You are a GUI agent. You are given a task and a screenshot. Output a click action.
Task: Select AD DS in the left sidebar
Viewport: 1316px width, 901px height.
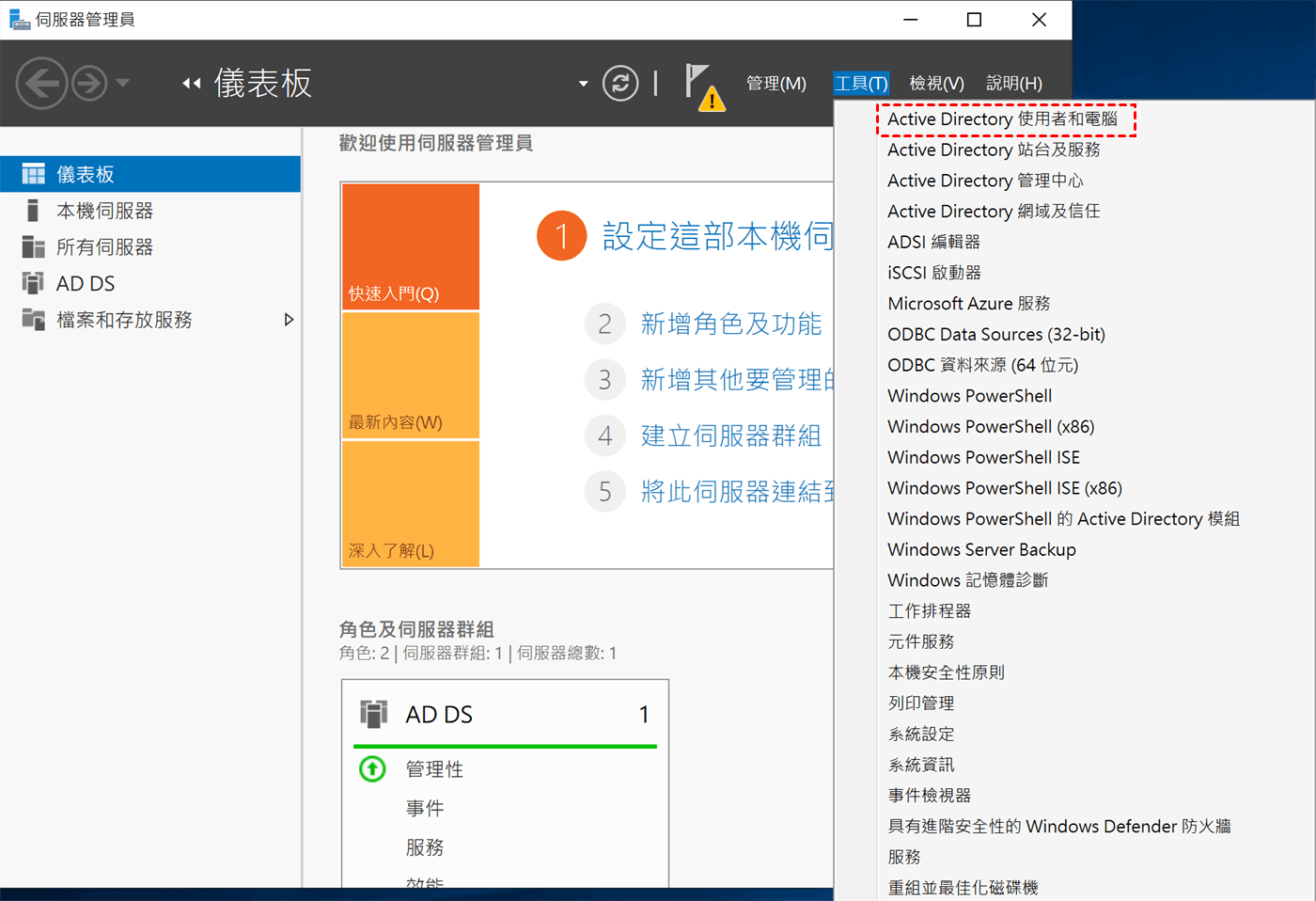tap(86, 284)
